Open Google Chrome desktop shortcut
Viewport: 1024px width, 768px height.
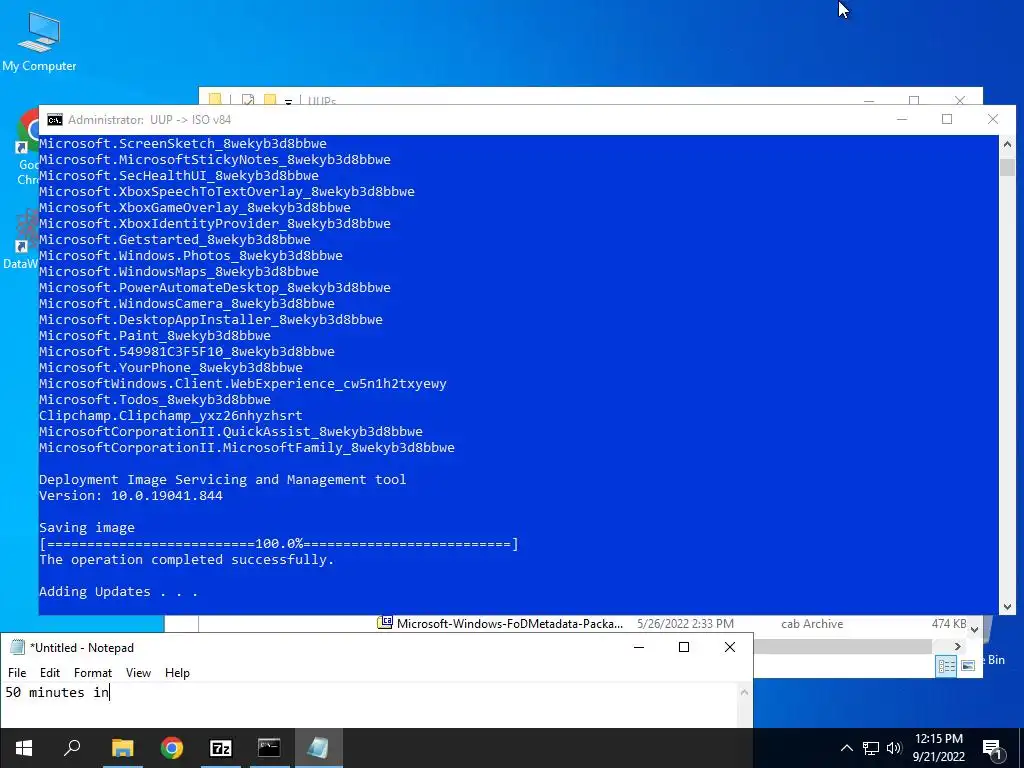point(29,147)
